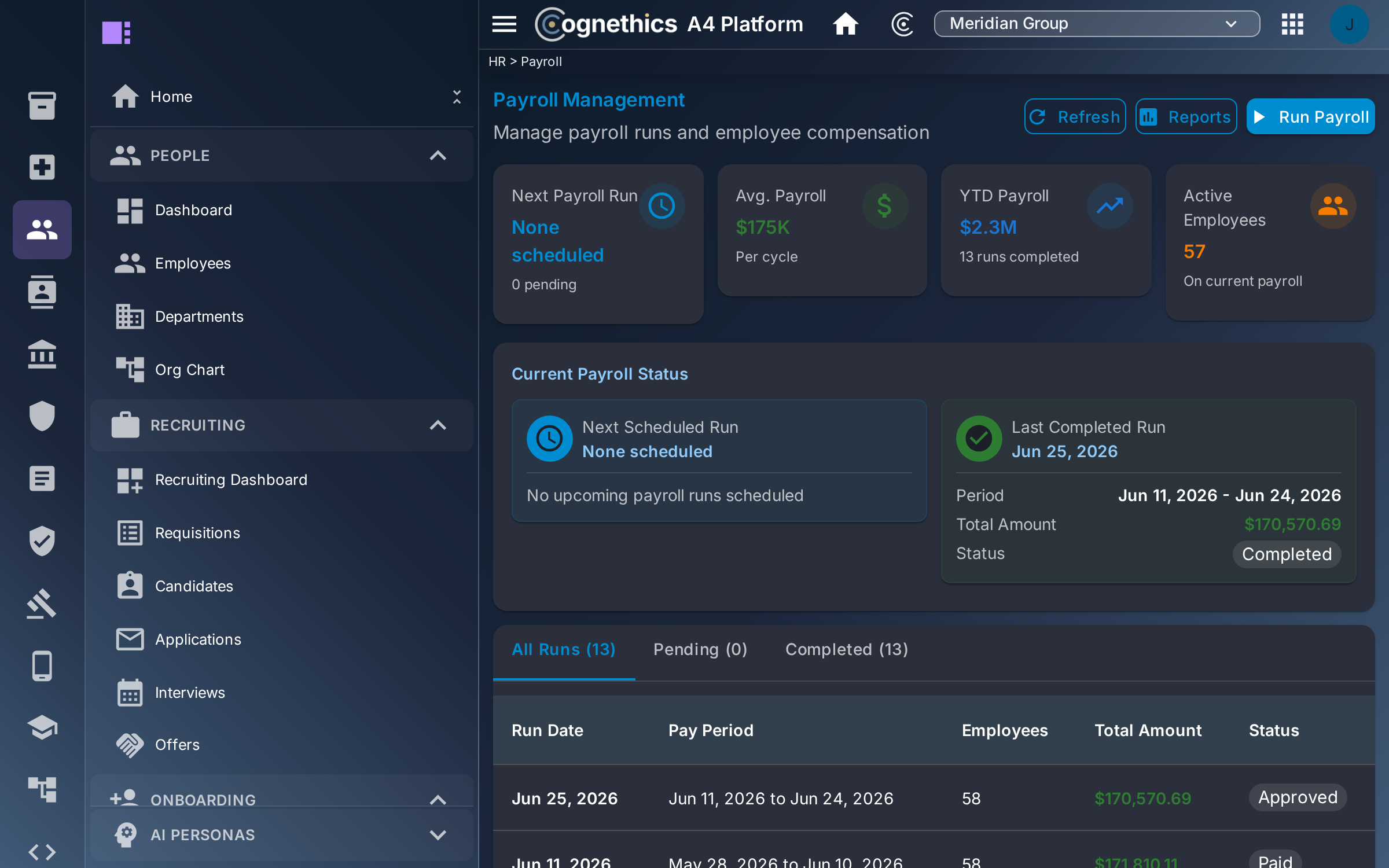Select the gavel legal icon in left rail

point(42,604)
